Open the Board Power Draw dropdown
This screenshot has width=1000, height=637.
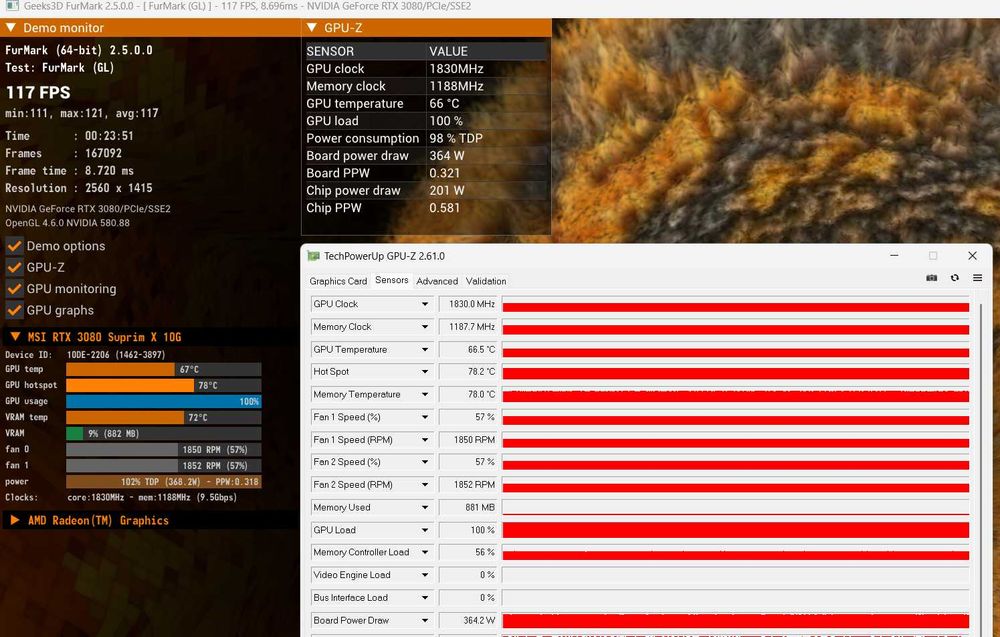(x=425, y=620)
